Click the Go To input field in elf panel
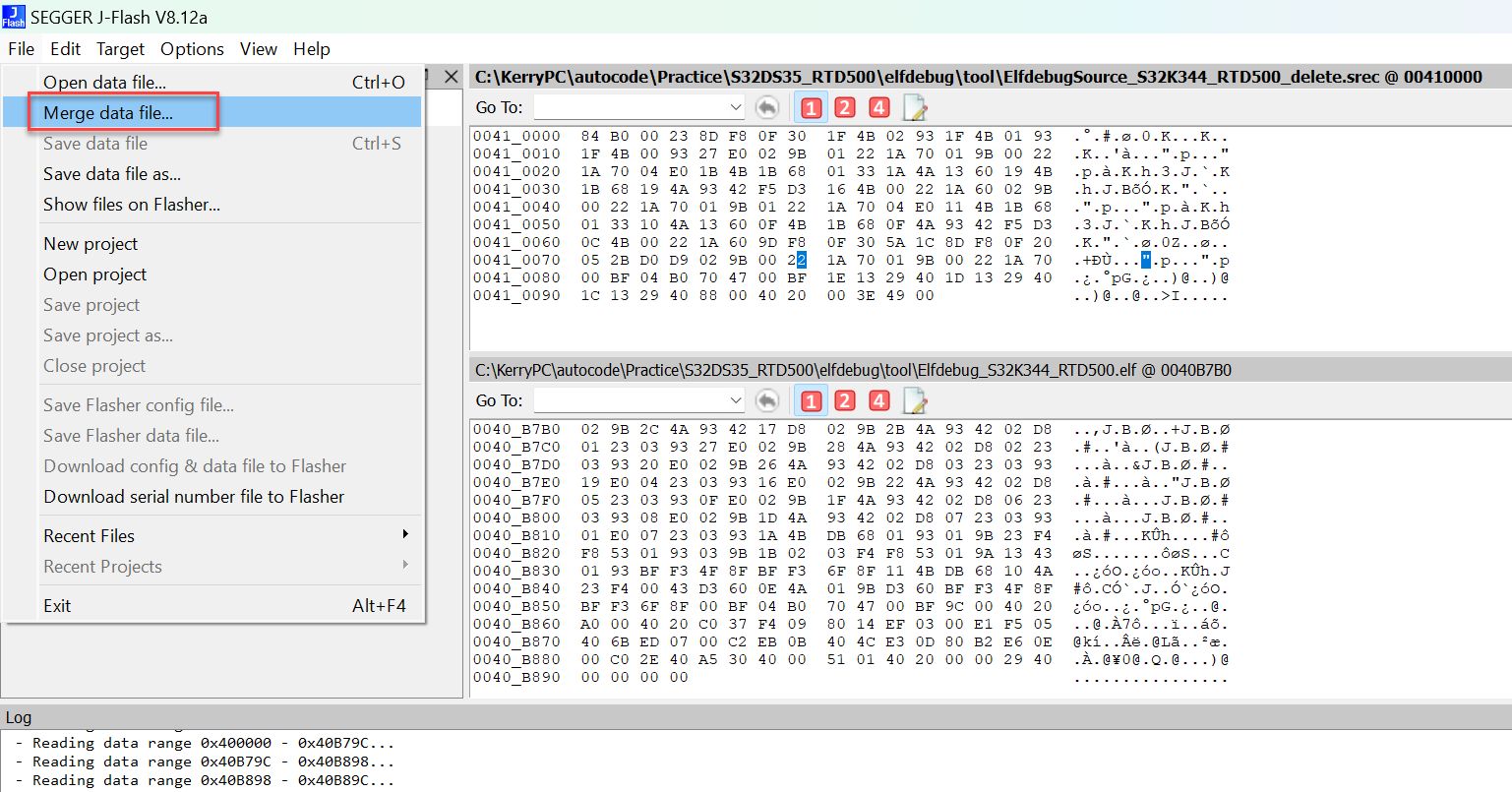Screen dimensions: 1512x792 click(630, 400)
